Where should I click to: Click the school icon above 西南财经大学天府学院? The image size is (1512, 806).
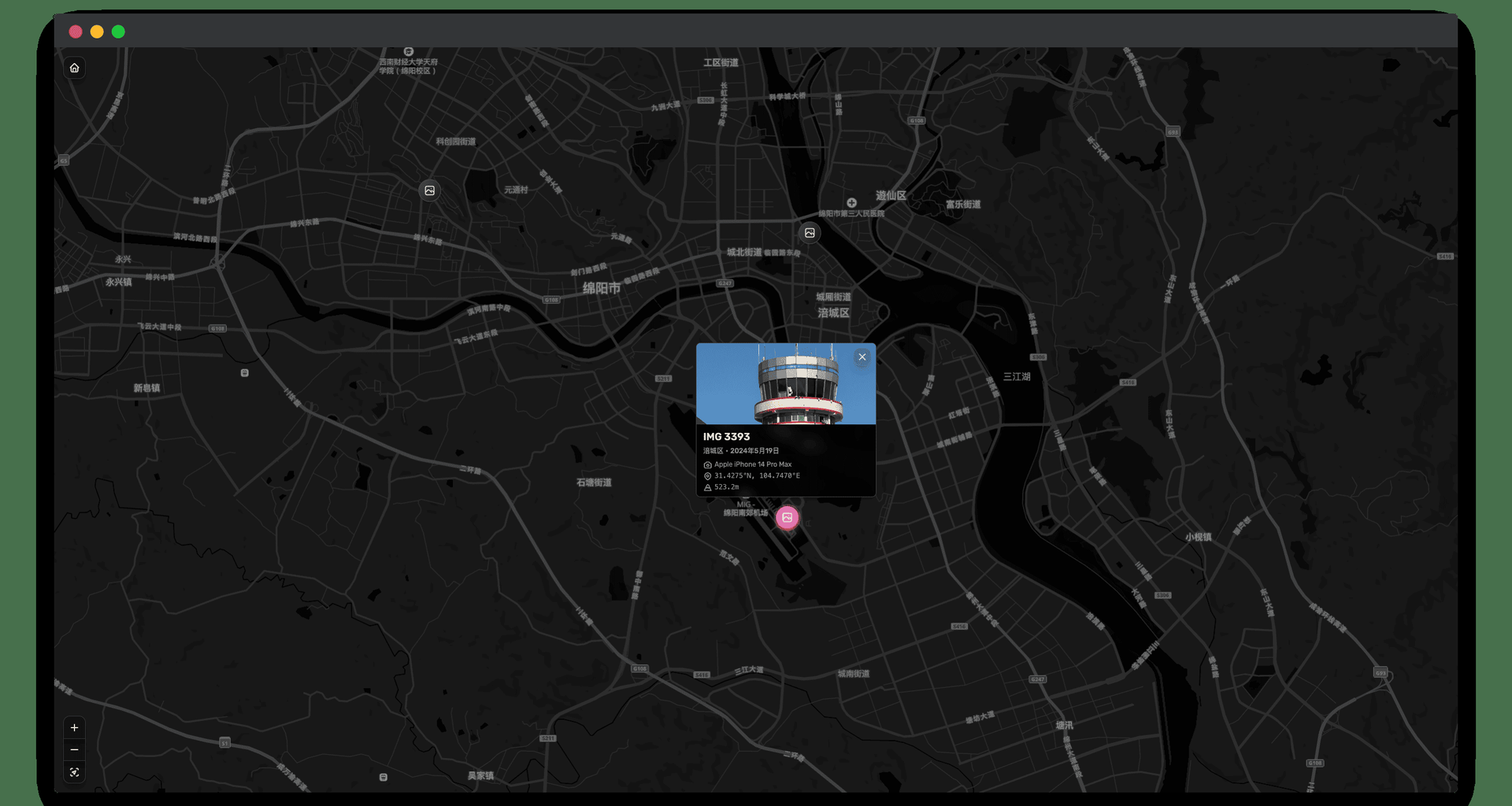[409, 51]
